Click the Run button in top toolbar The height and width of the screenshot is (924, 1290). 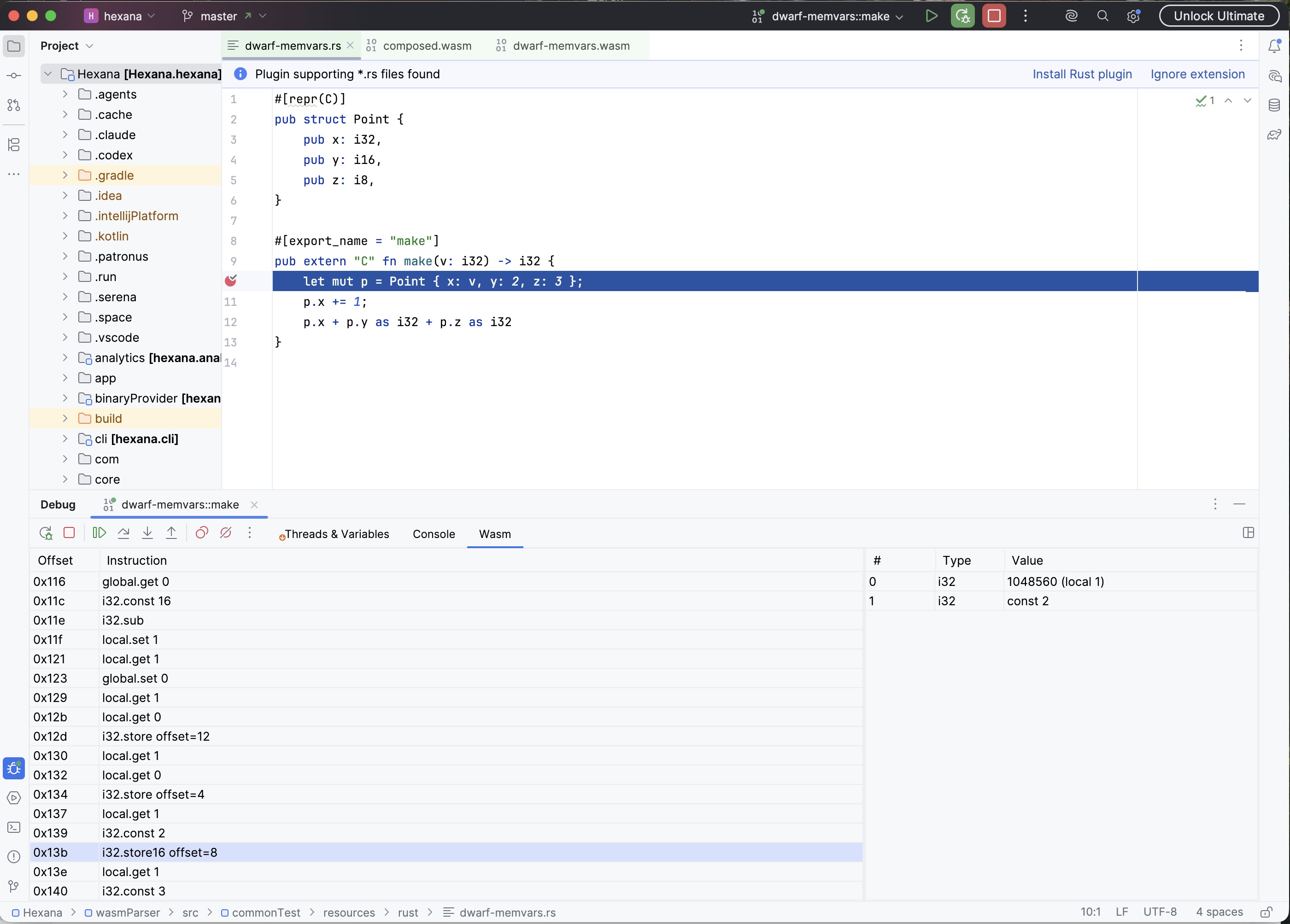931,16
